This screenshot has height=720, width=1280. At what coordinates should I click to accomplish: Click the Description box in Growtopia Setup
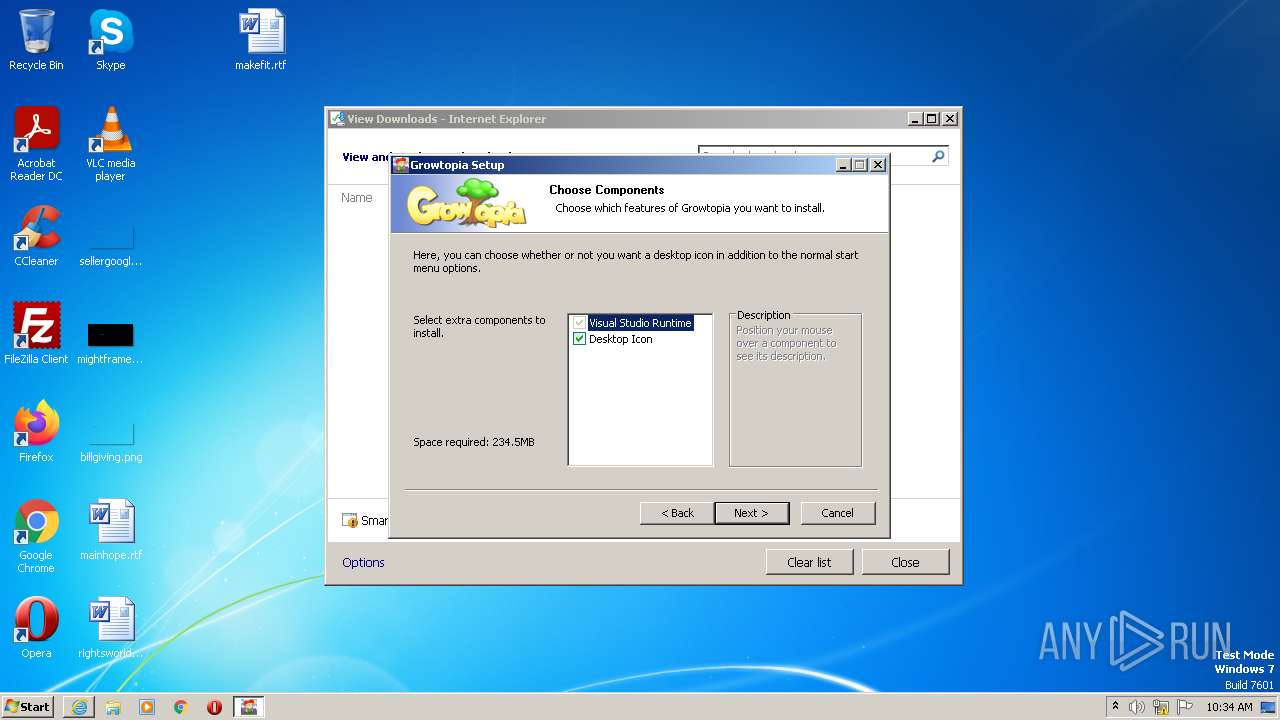coord(795,390)
